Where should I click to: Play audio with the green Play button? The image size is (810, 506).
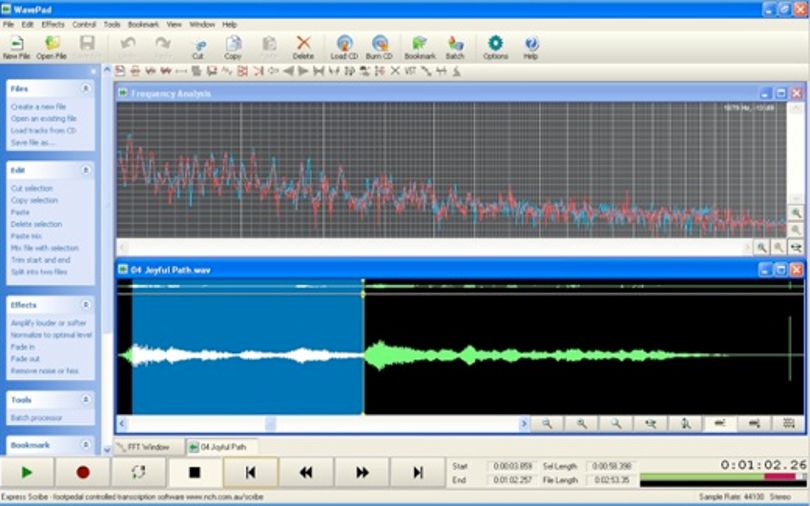click(x=27, y=472)
